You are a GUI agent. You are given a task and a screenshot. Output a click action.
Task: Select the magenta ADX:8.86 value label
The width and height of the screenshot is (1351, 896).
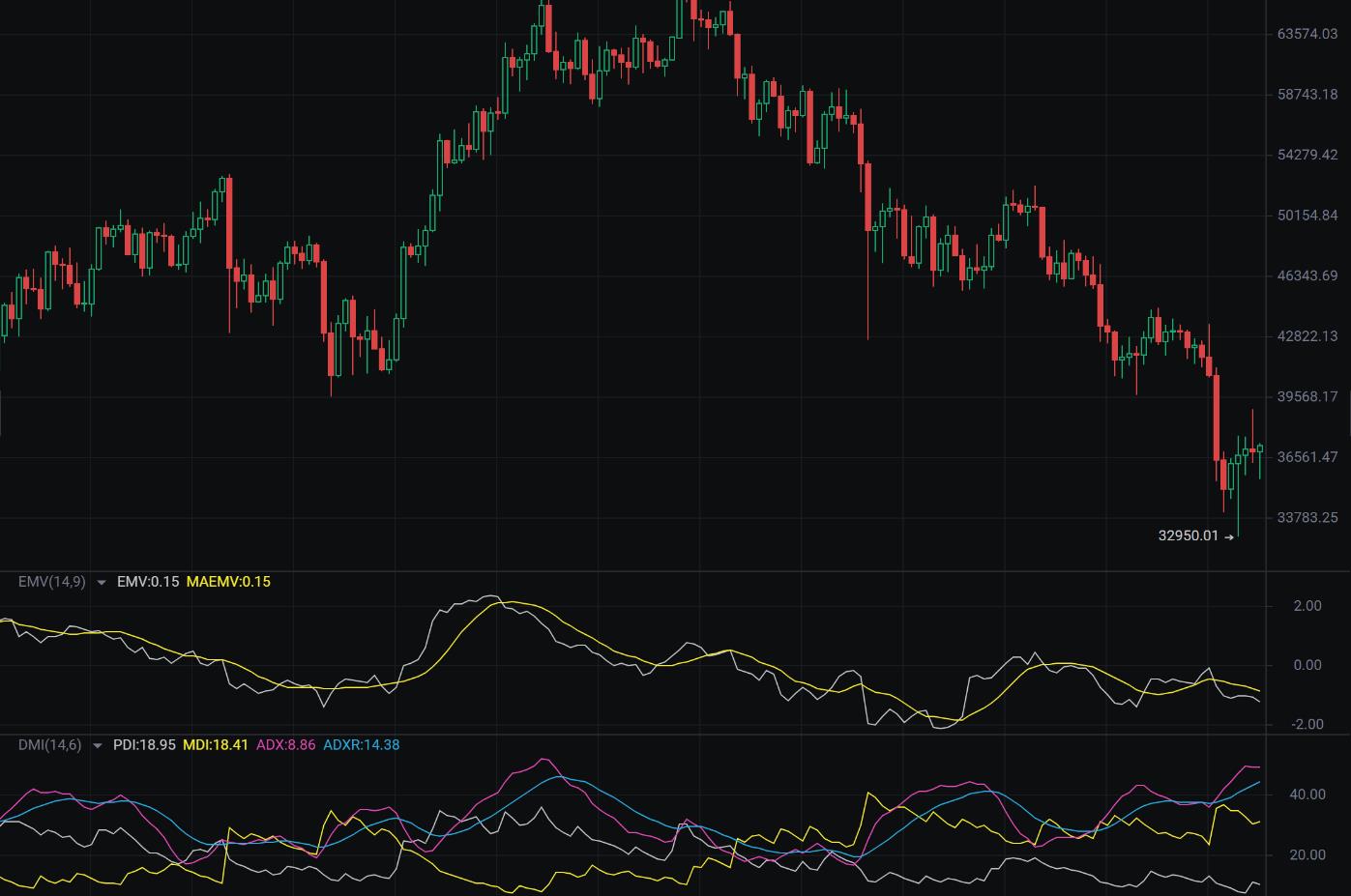pyautogui.click(x=286, y=745)
